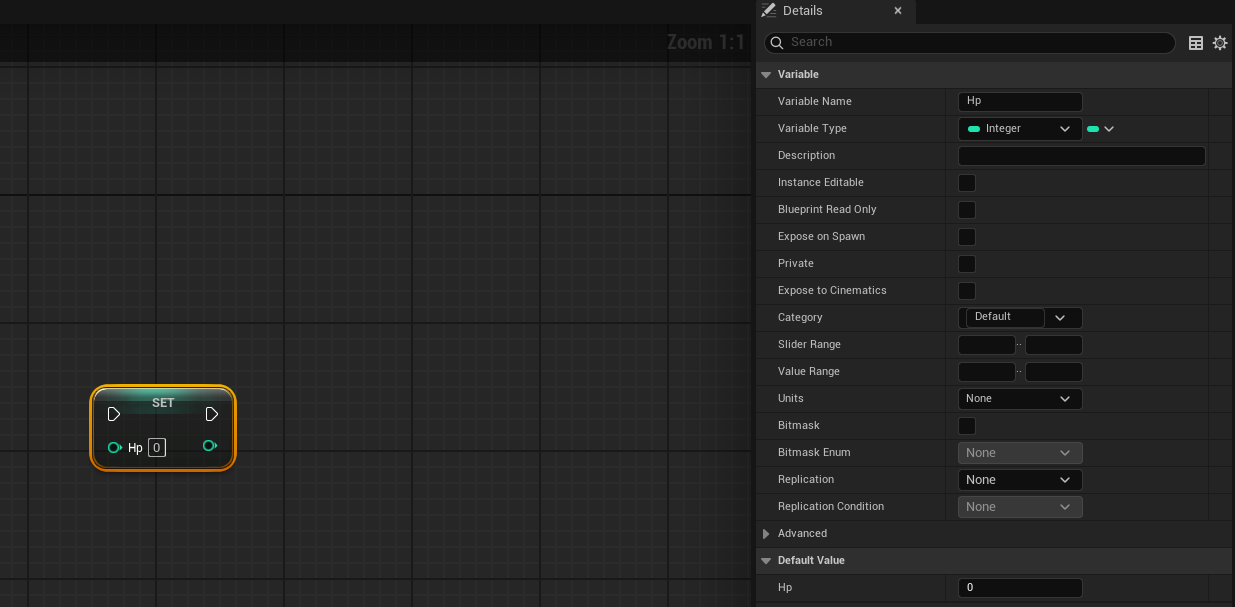The width and height of the screenshot is (1235, 607).
Task: Click the Details search field
Action: tap(969, 43)
